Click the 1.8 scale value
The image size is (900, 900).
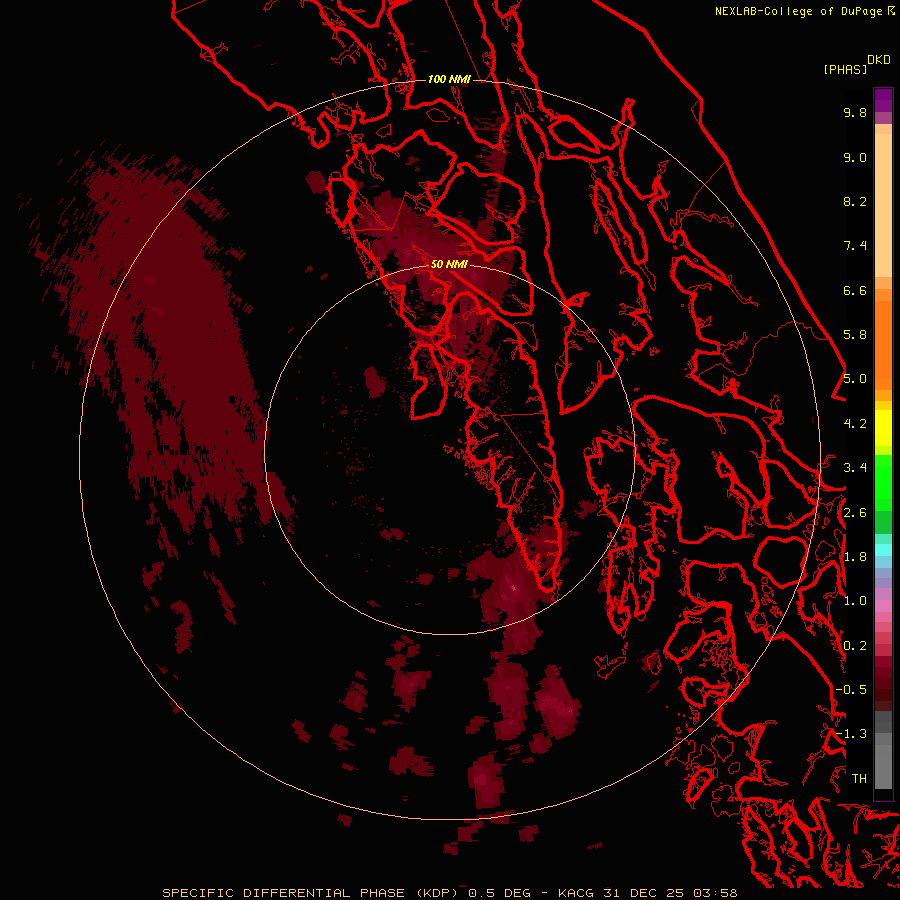point(855,557)
